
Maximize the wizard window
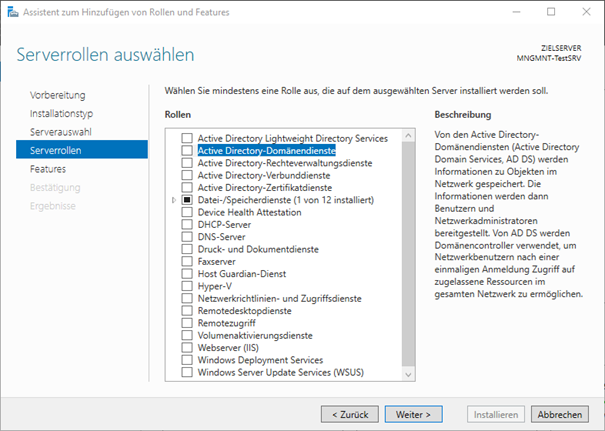coord(551,12)
